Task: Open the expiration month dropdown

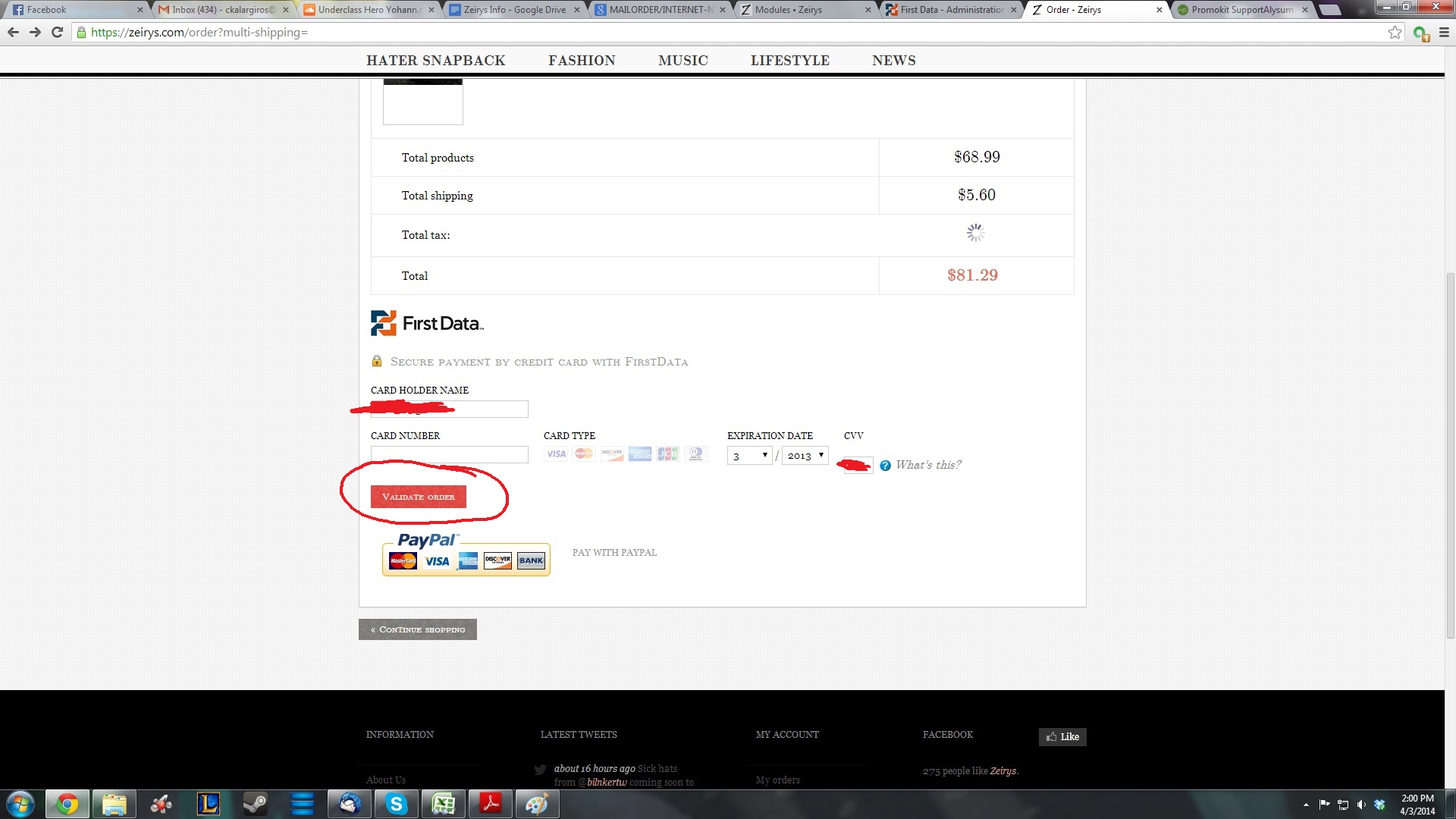Action: (x=749, y=456)
